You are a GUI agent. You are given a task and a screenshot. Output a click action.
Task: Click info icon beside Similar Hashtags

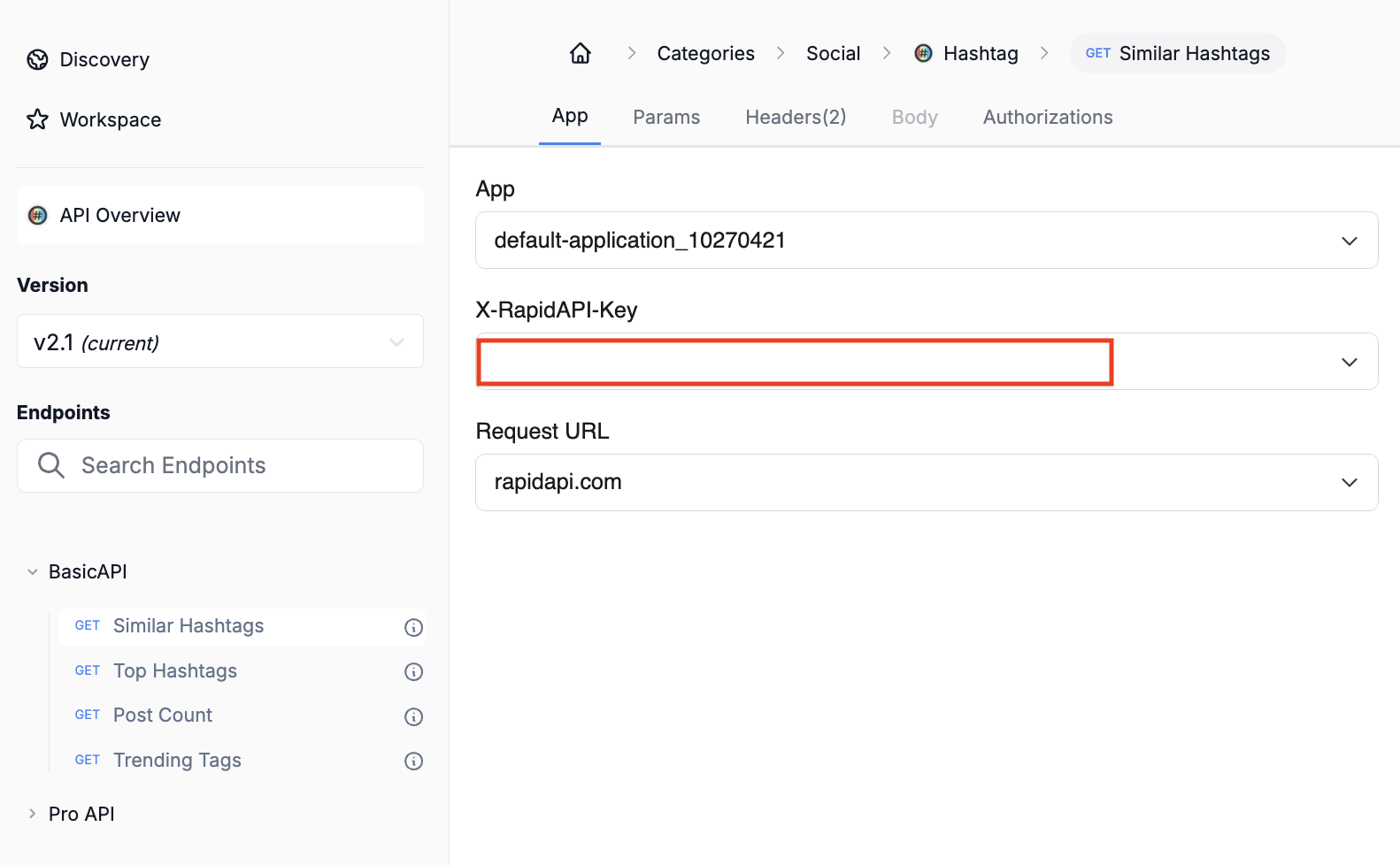pyautogui.click(x=413, y=627)
